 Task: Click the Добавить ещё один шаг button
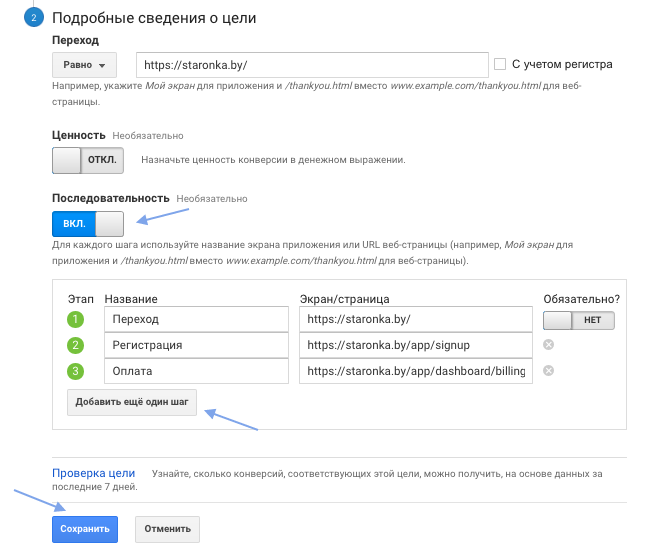coord(132,402)
